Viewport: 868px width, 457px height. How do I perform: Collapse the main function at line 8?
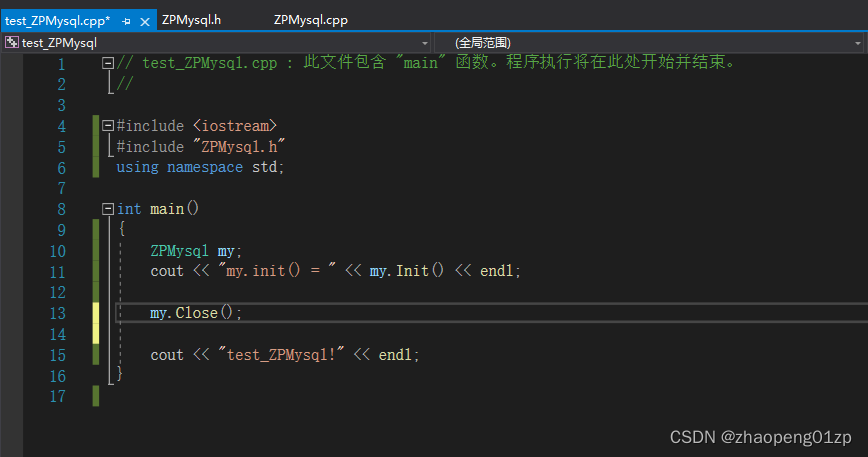point(108,209)
